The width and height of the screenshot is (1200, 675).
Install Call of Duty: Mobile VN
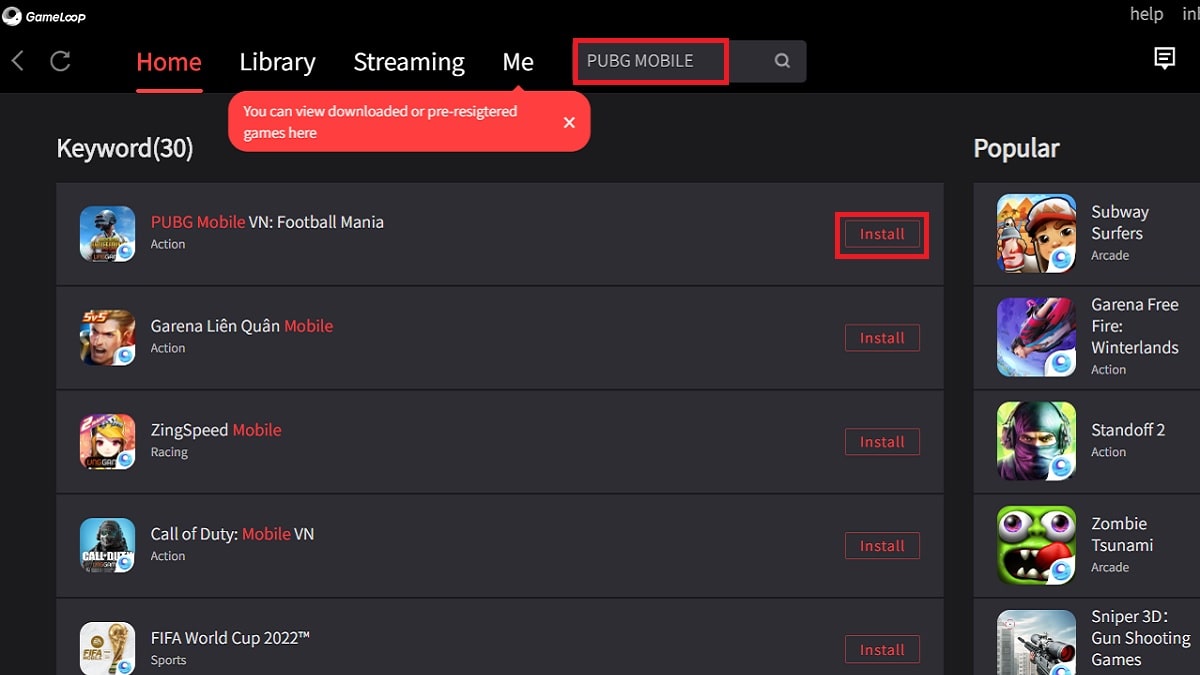pyautogui.click(x=882, y=546)
